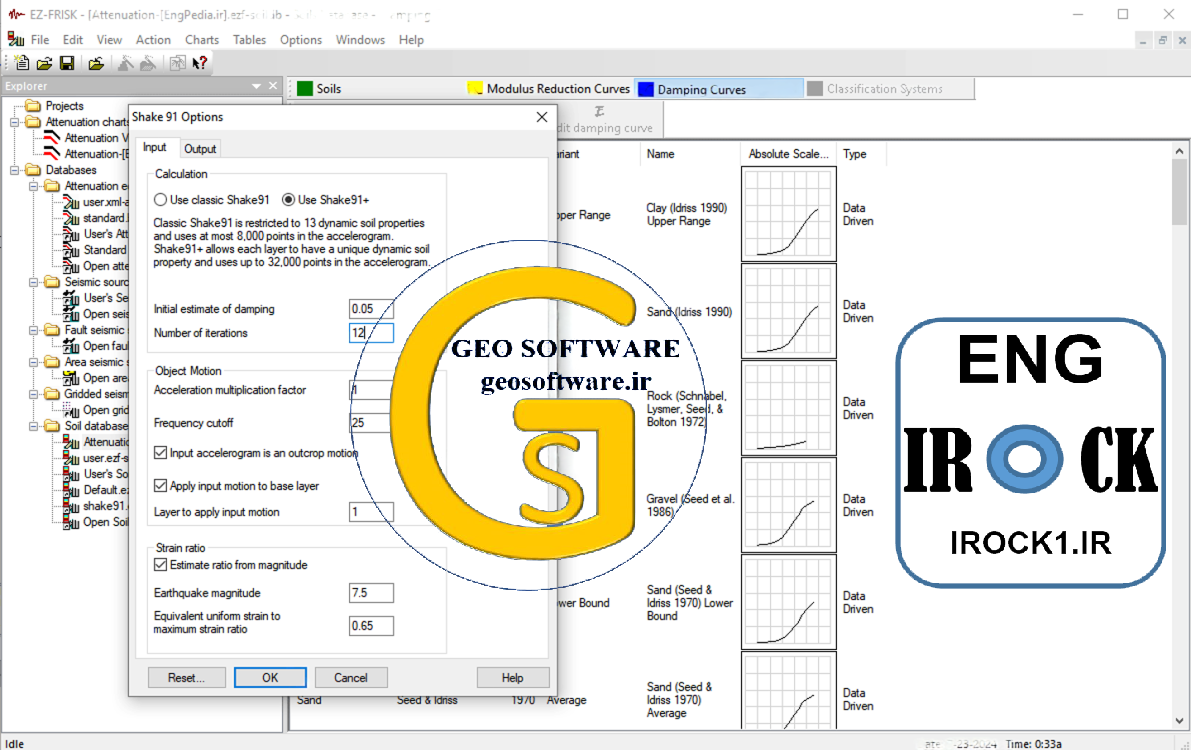Viewport: 1191px width, 750px height.
Task: Switch to the Soils tab
Action: (x=319, y=89)
